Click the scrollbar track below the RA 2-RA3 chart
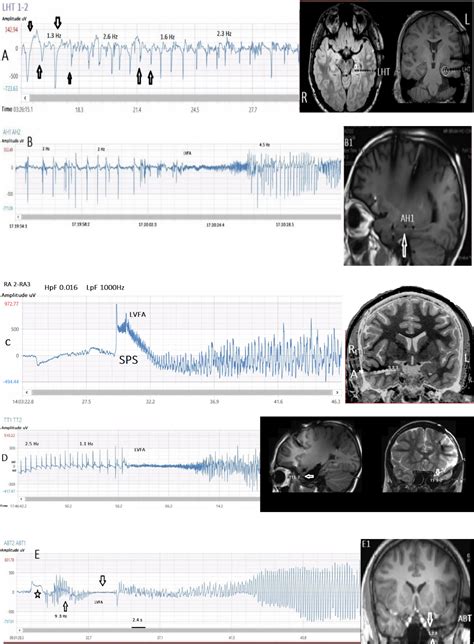This screenshot has width=474, height=644. coord(182,392)
